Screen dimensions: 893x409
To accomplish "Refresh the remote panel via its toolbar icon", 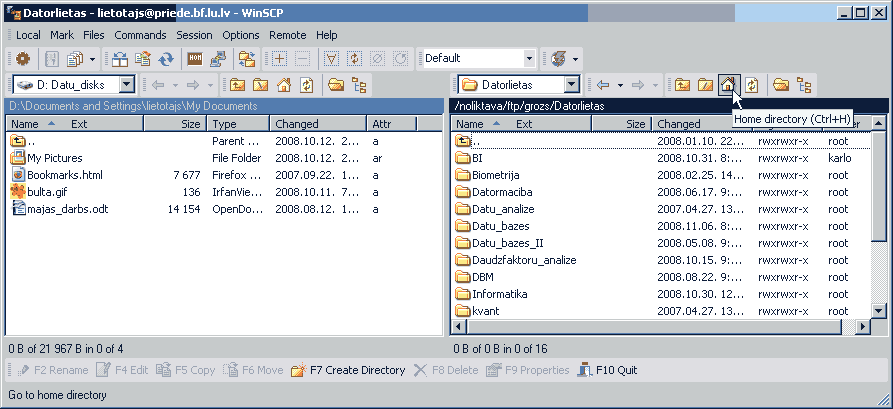I will click(x=752, y=85).
